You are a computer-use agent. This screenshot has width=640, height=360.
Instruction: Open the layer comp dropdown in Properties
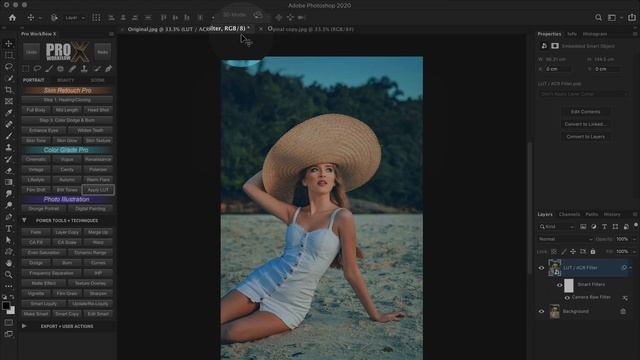(583, 94)
